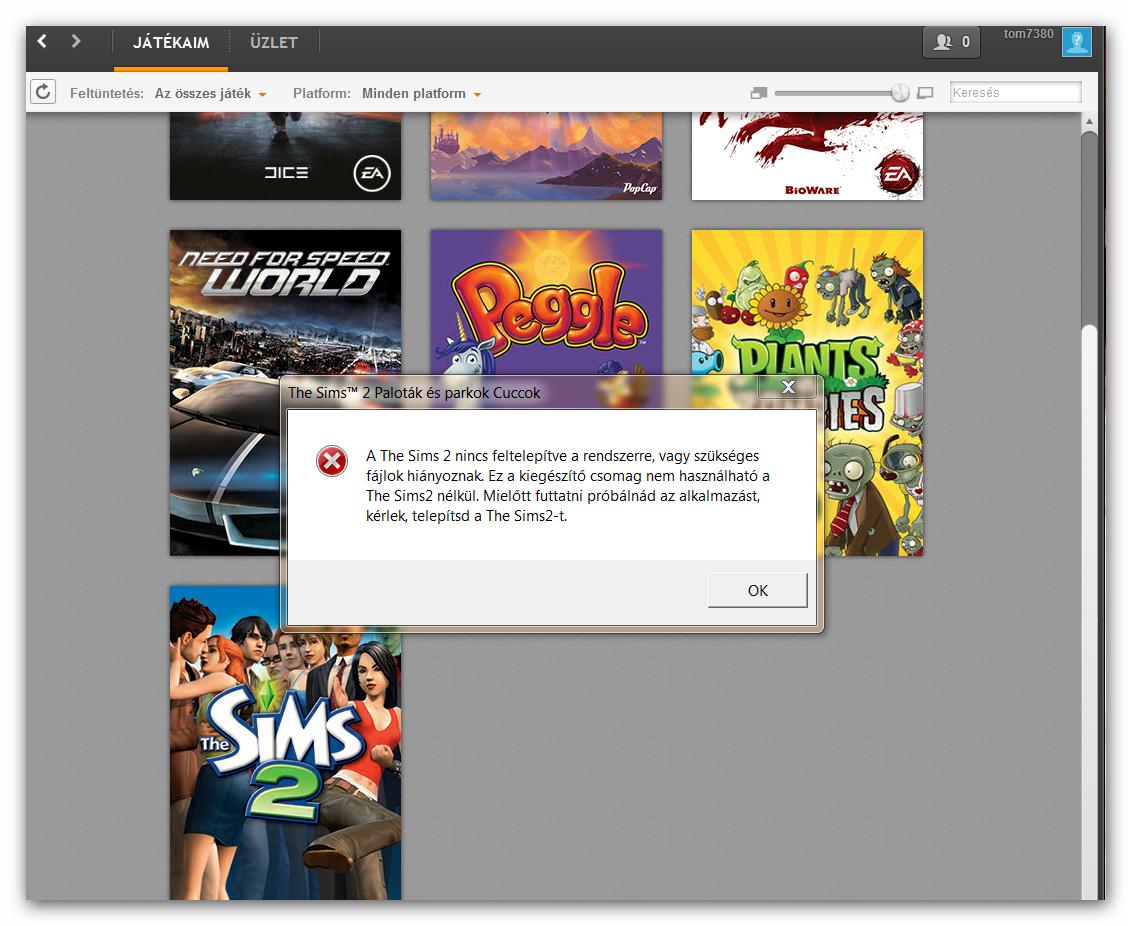This screenshot has width=1132, height=926.
Task: Open the JÁTÉKAIM tab
Action: coord(171,43)
